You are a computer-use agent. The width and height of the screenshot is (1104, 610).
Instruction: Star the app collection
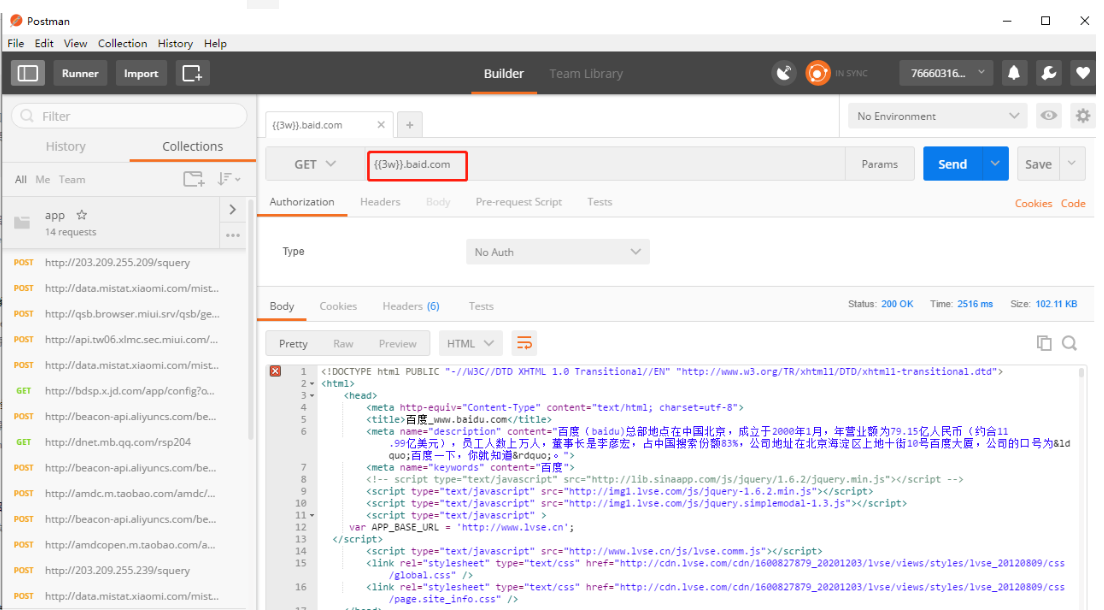[82, 215]
